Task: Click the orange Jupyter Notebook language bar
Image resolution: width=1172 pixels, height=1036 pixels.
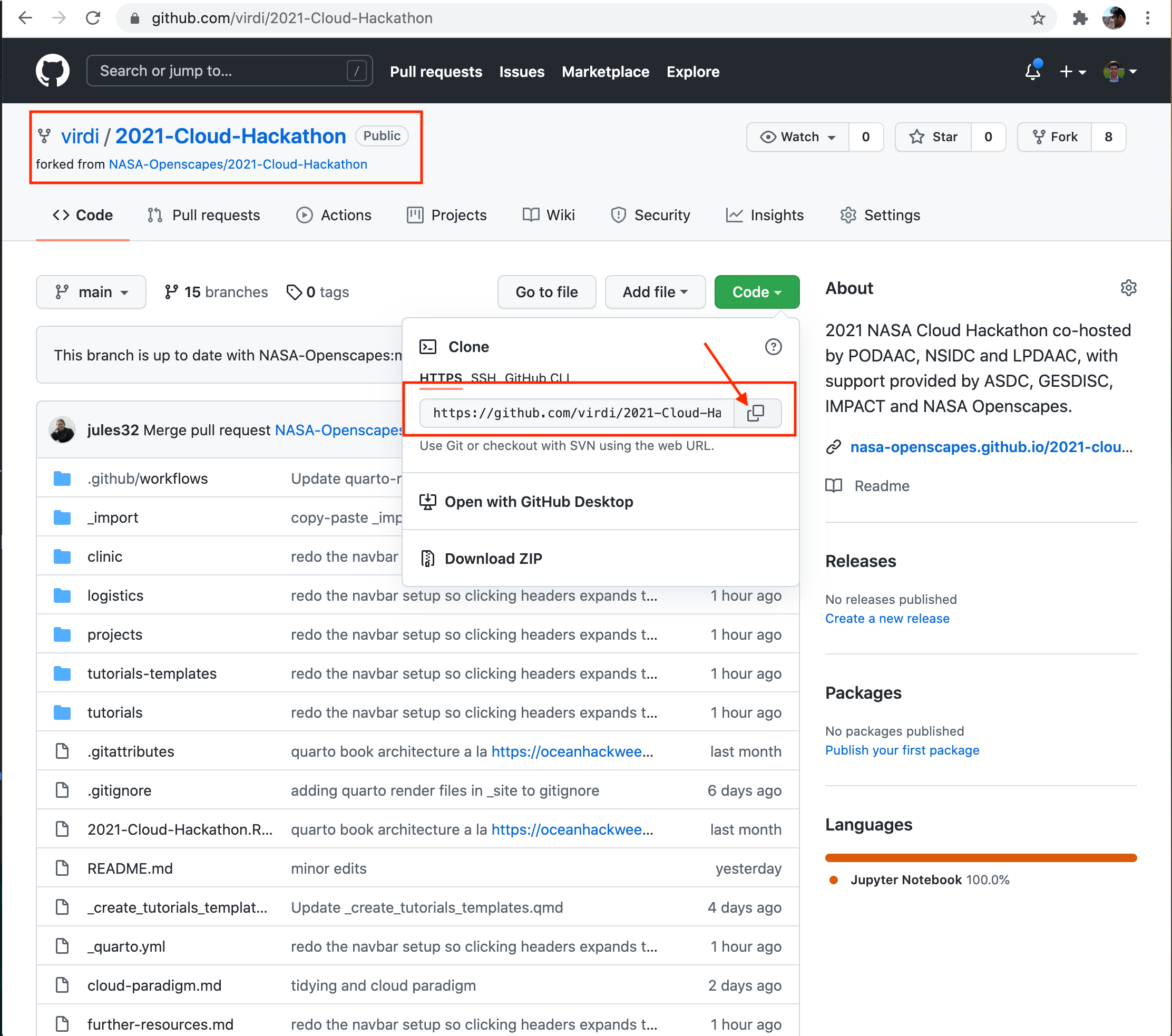Action: pyautogui.click(x=980, y=858)
